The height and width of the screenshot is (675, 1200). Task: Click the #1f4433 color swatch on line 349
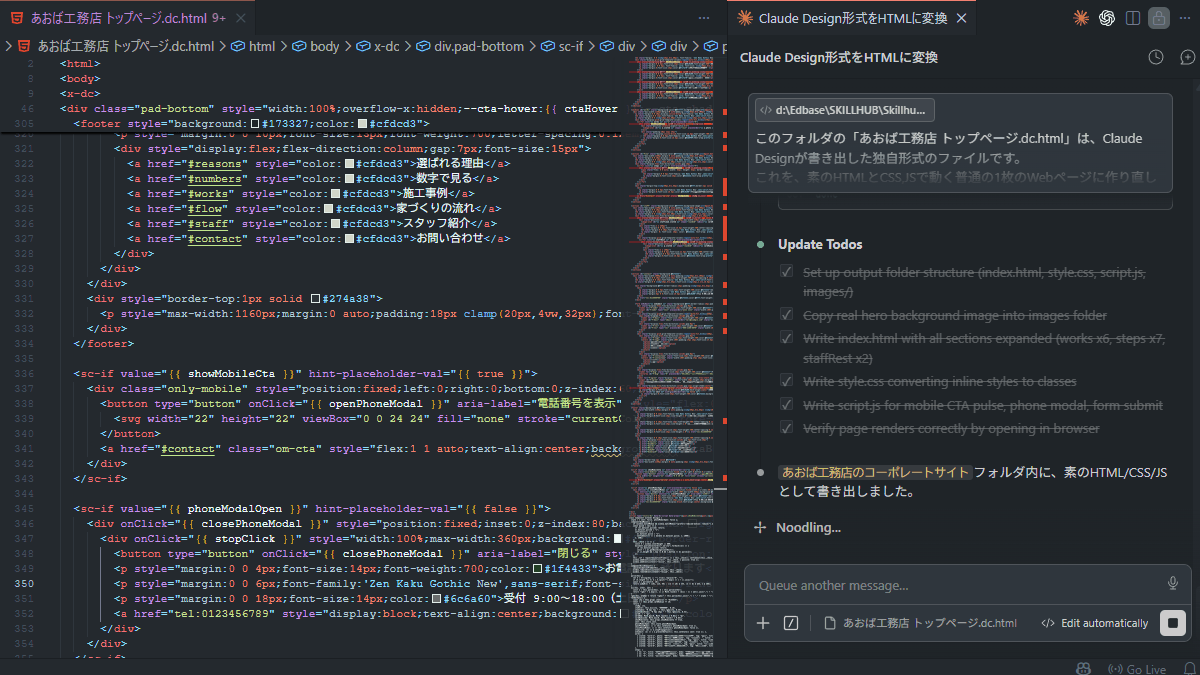click(537, 568)
